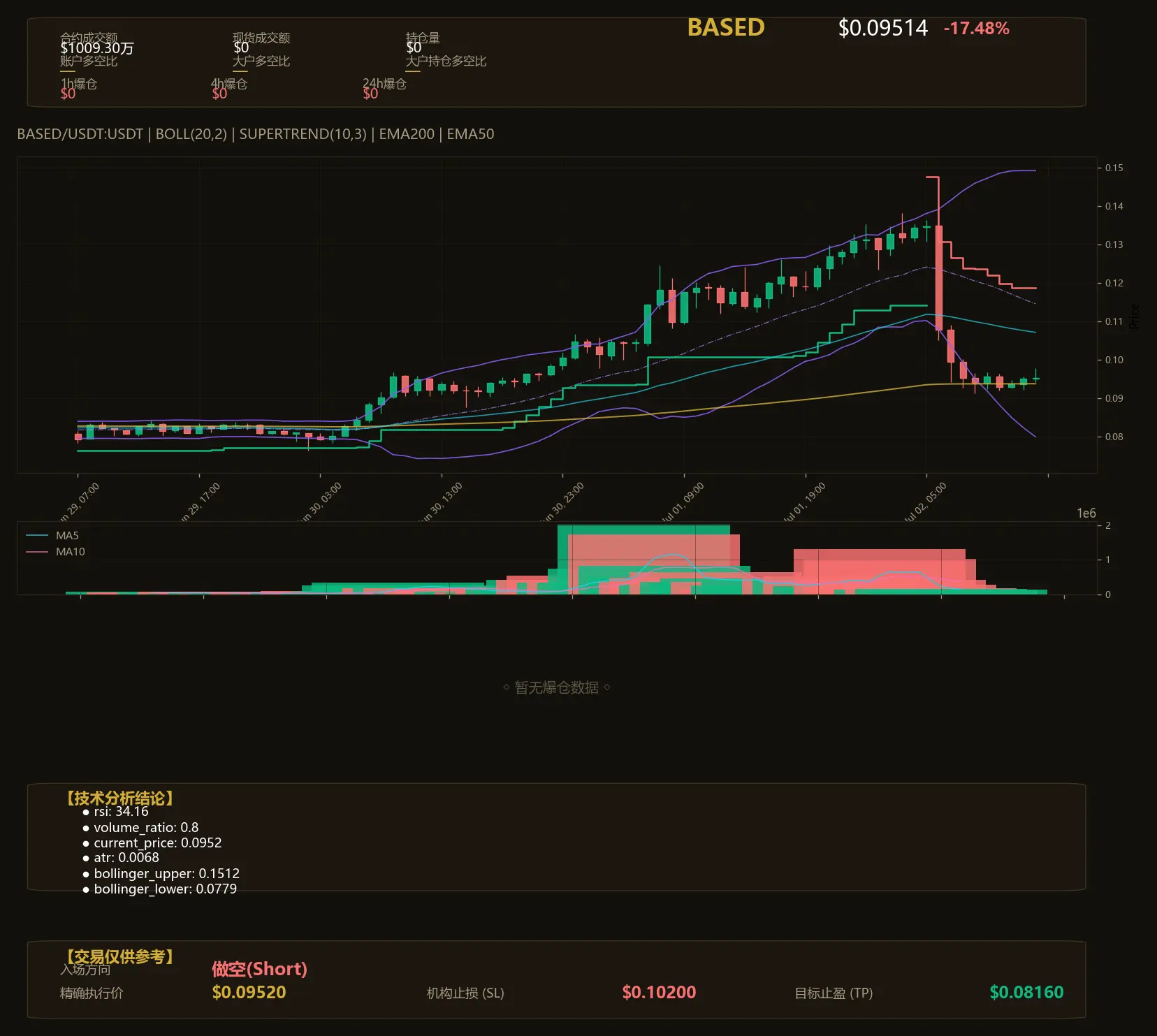Select the 1h爆仓 label

pyautogui.click(x=79, y=84)
